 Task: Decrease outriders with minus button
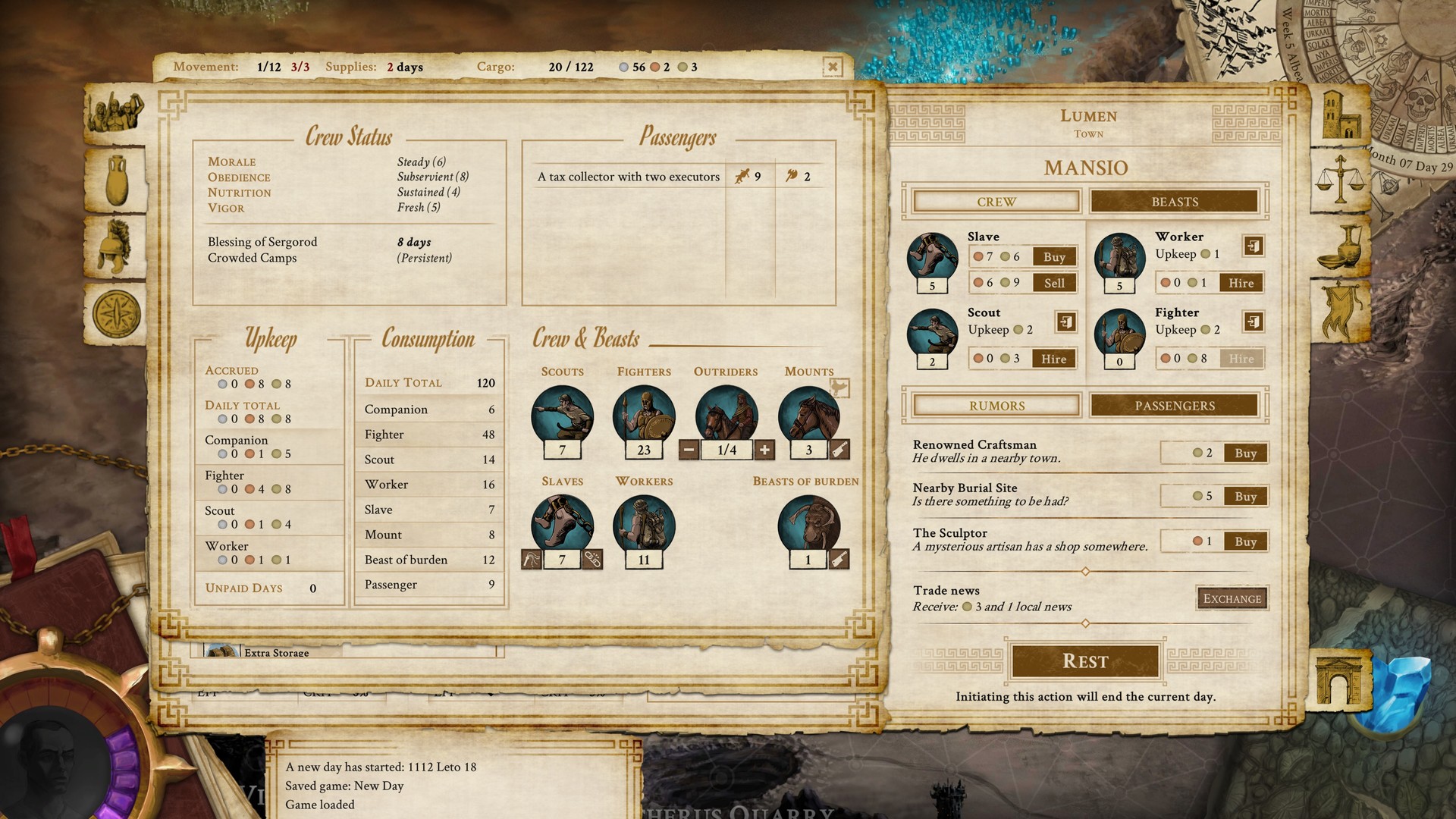(689, 450)
